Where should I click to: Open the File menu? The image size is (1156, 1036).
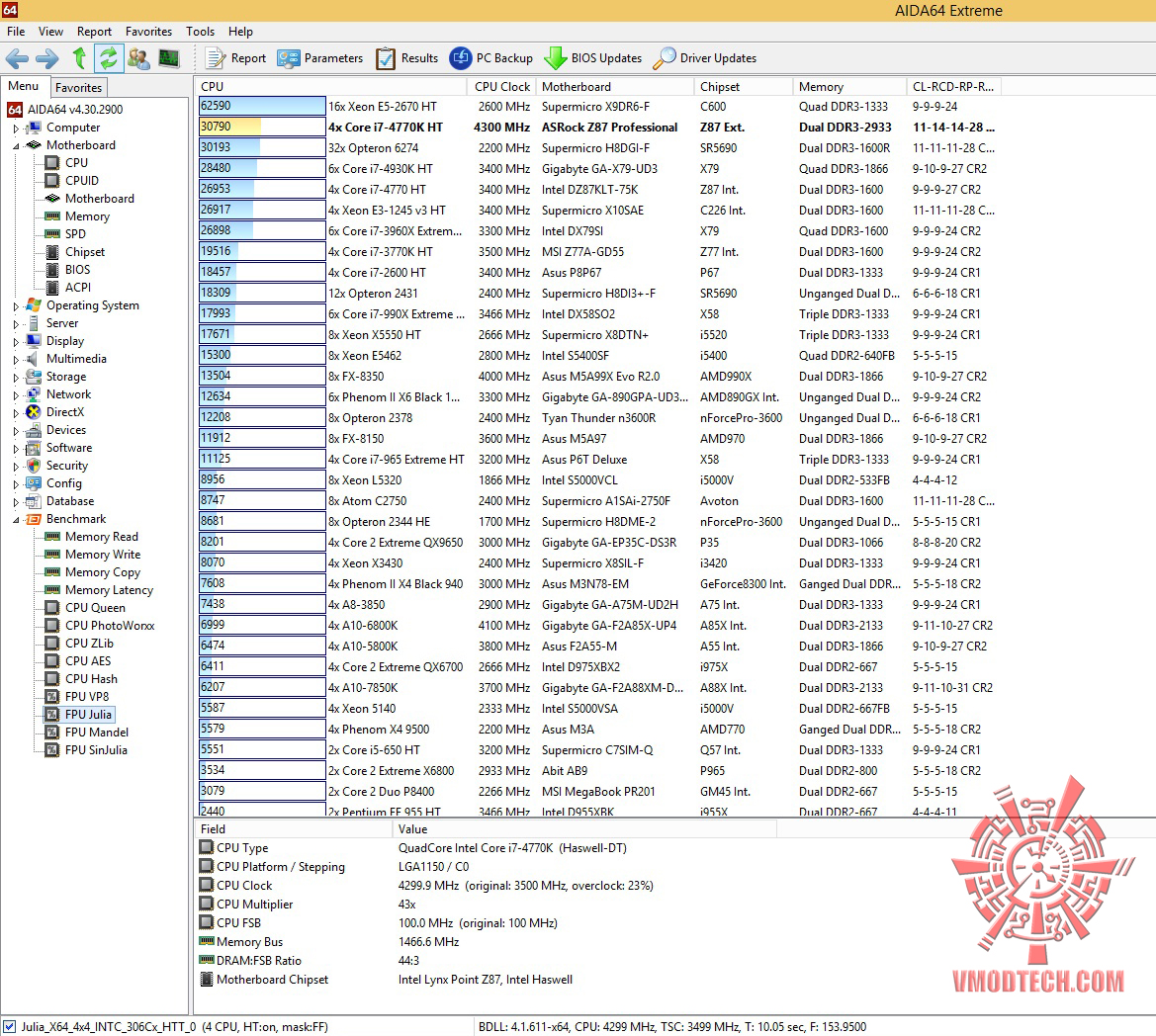[16, 32]
